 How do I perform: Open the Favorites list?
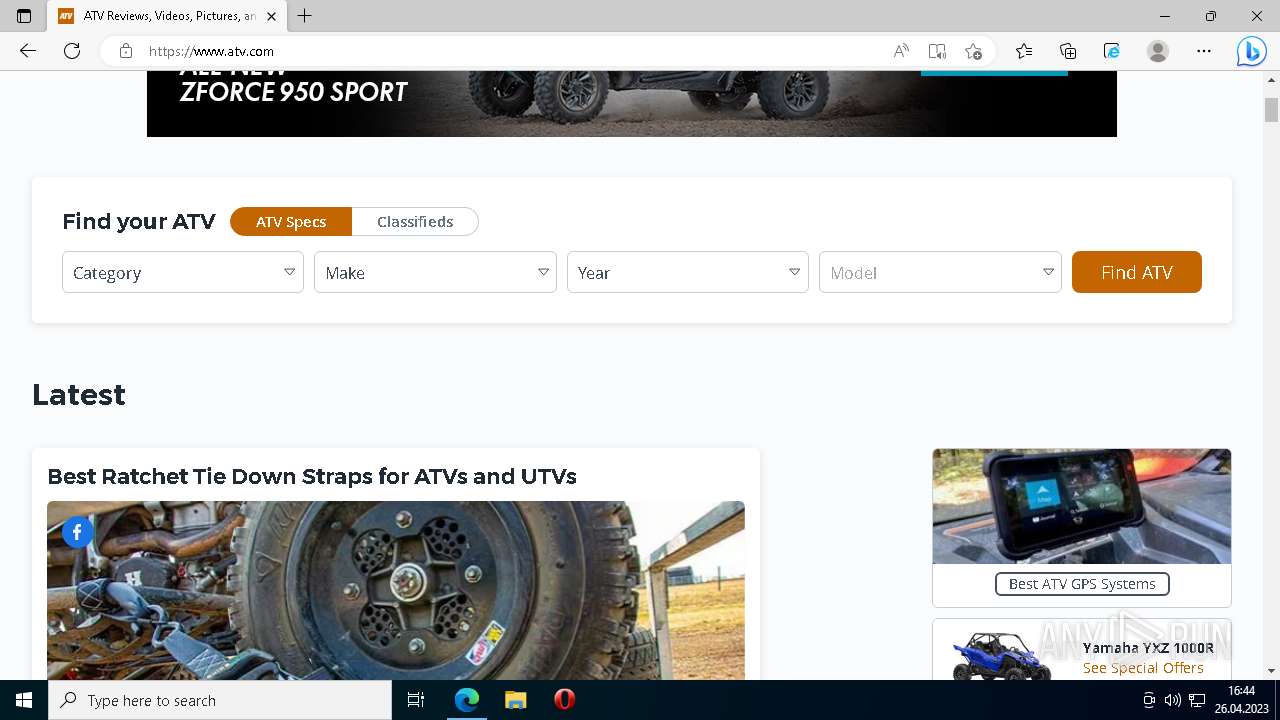tap(1024, 51)
